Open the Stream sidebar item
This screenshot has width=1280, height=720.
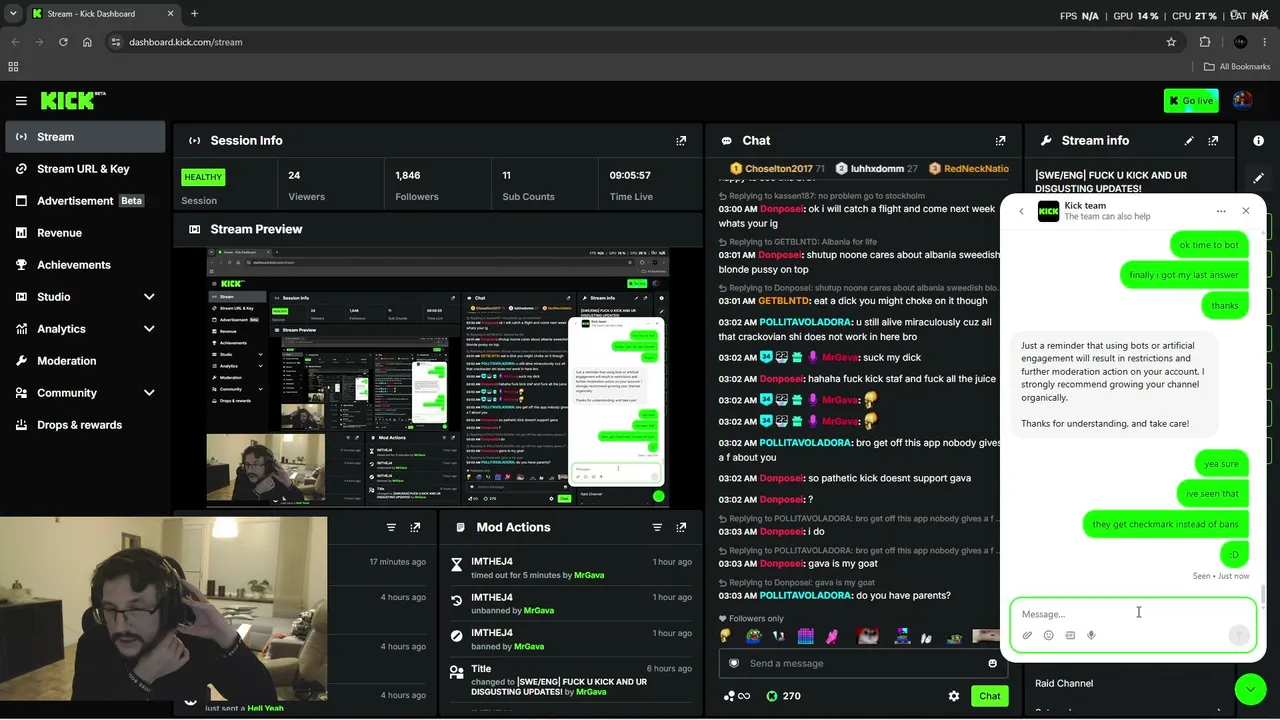[x=85, y=137]
